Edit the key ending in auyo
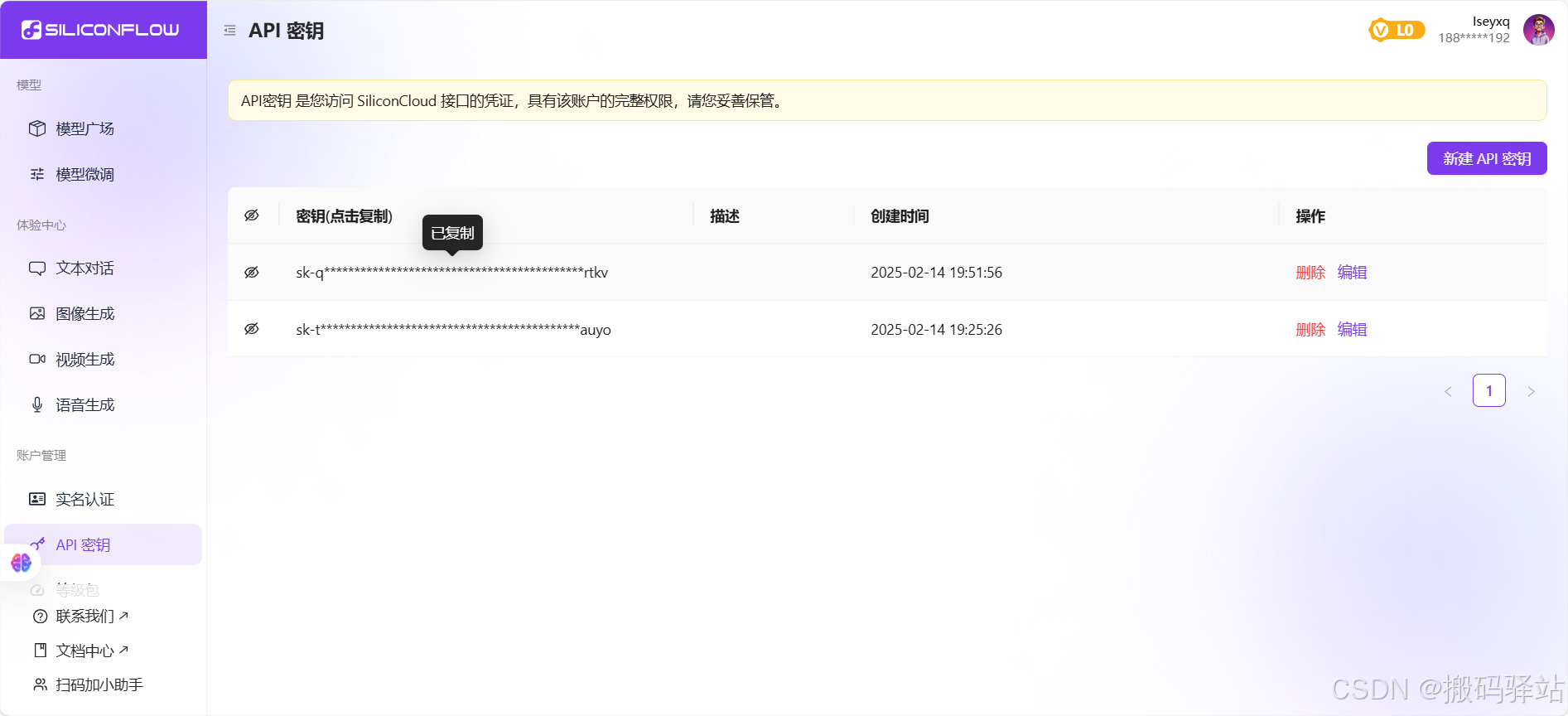 [1352, 330]
